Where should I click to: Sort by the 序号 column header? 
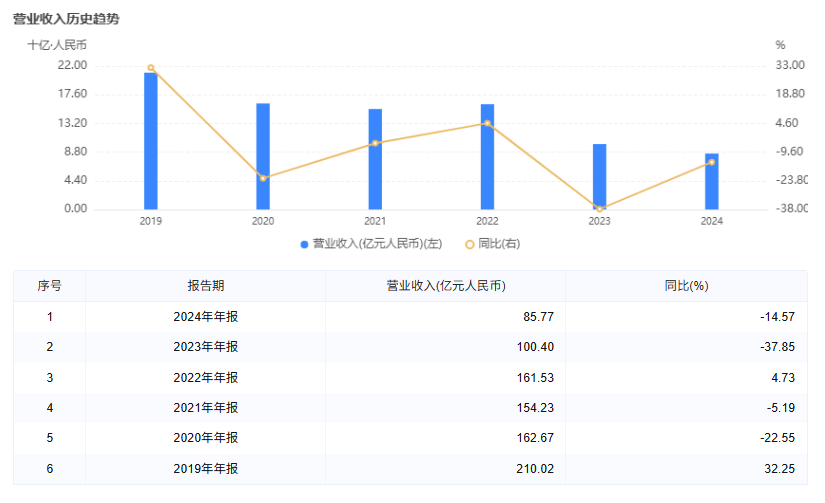49,286
